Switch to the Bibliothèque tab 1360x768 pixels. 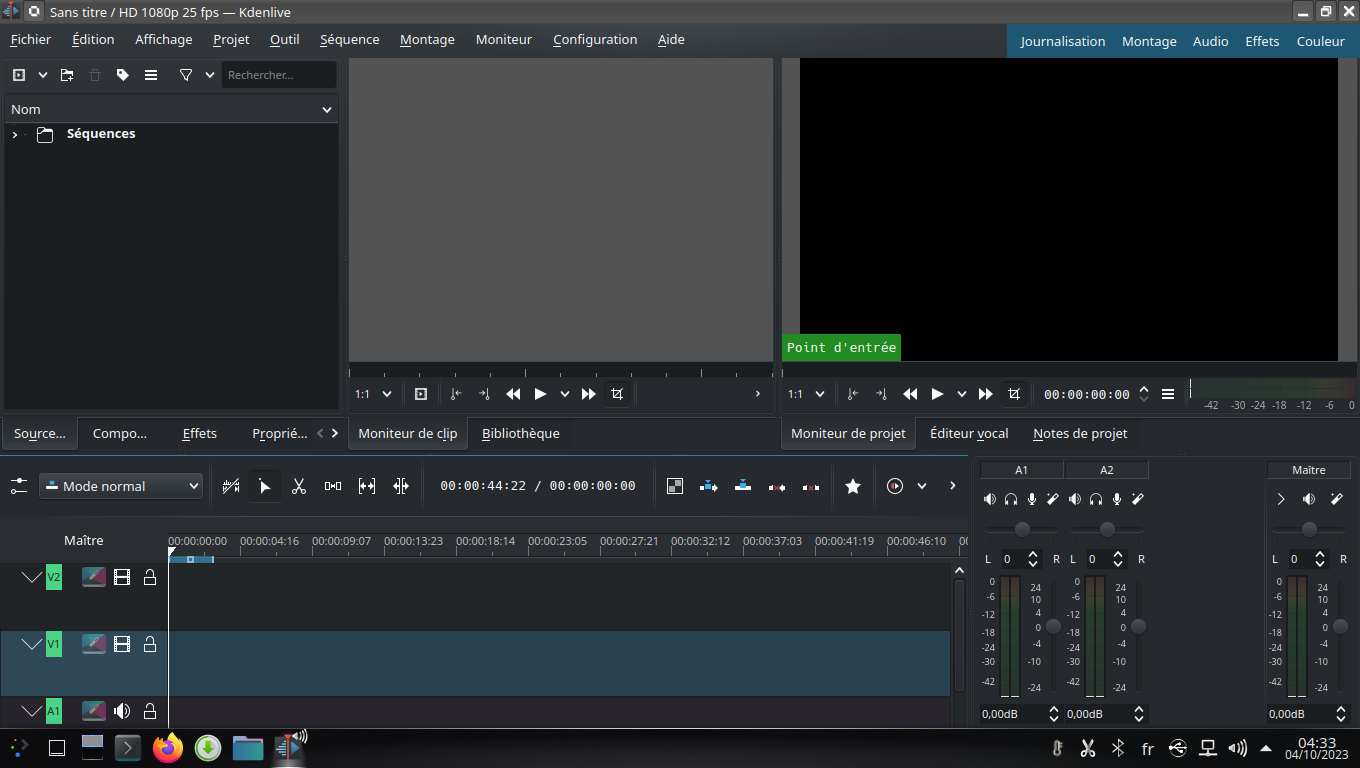point(520,433)
